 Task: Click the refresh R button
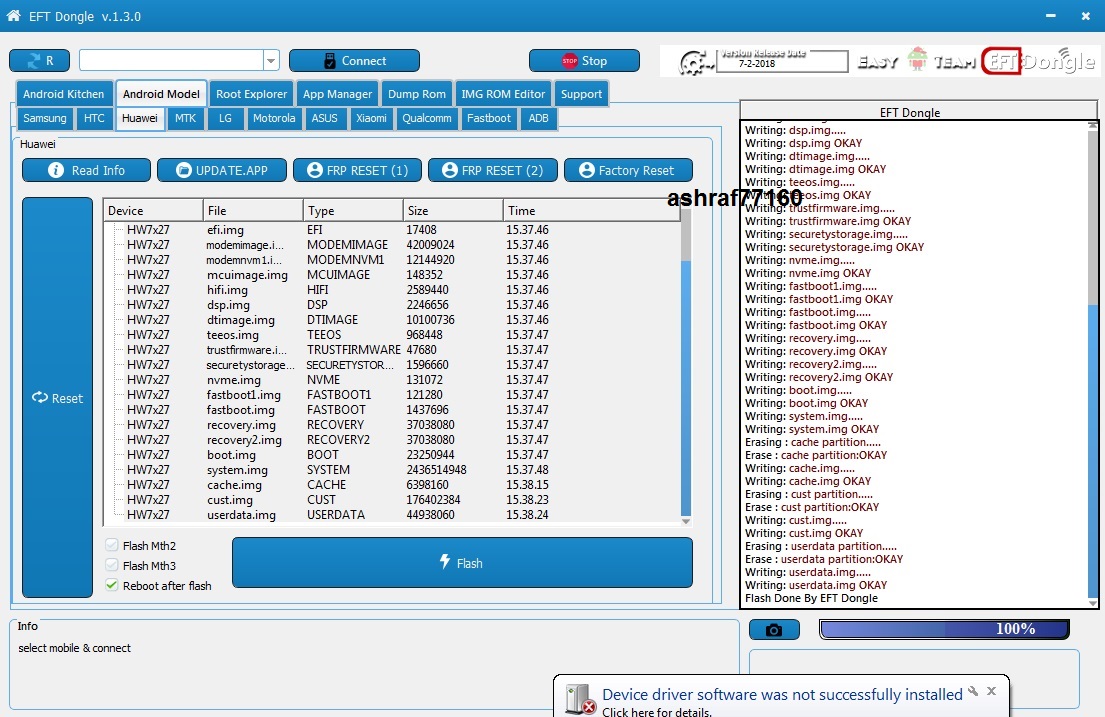[x=39, y=61]
